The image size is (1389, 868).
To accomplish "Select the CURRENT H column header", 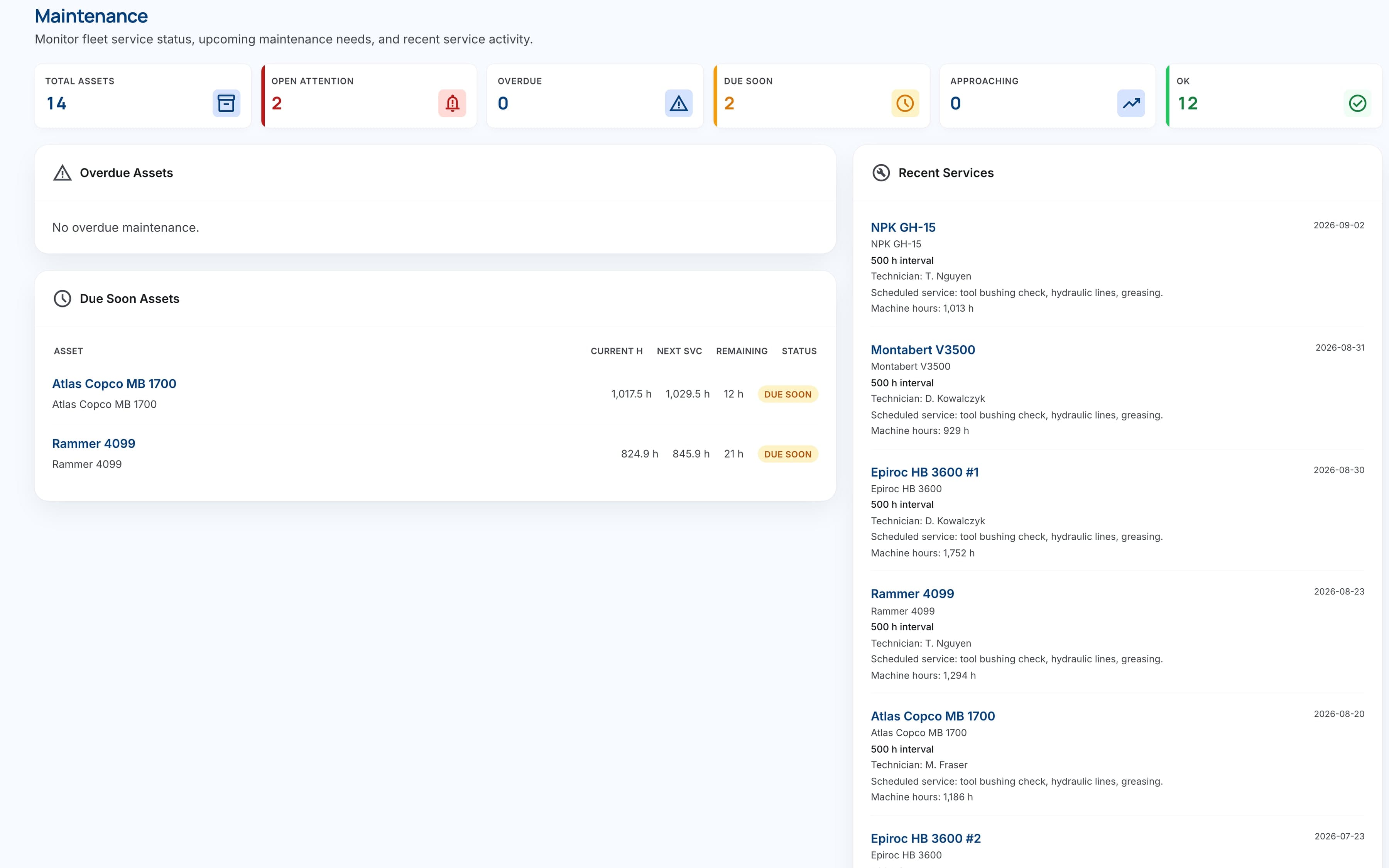I will coord(617,351).
